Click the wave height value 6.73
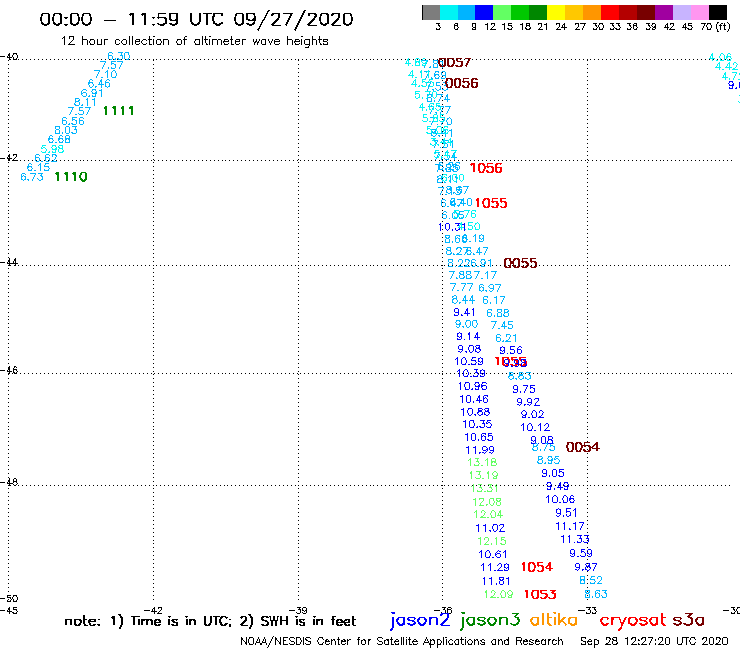Screen dimensions: 740x650 (32, 177)
